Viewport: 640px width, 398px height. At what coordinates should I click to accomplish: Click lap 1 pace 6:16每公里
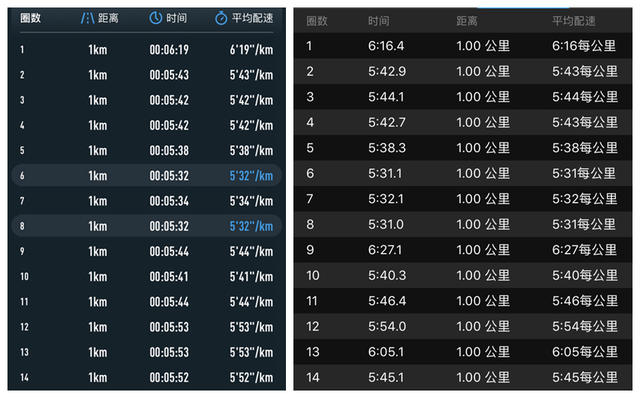point(584,46)
